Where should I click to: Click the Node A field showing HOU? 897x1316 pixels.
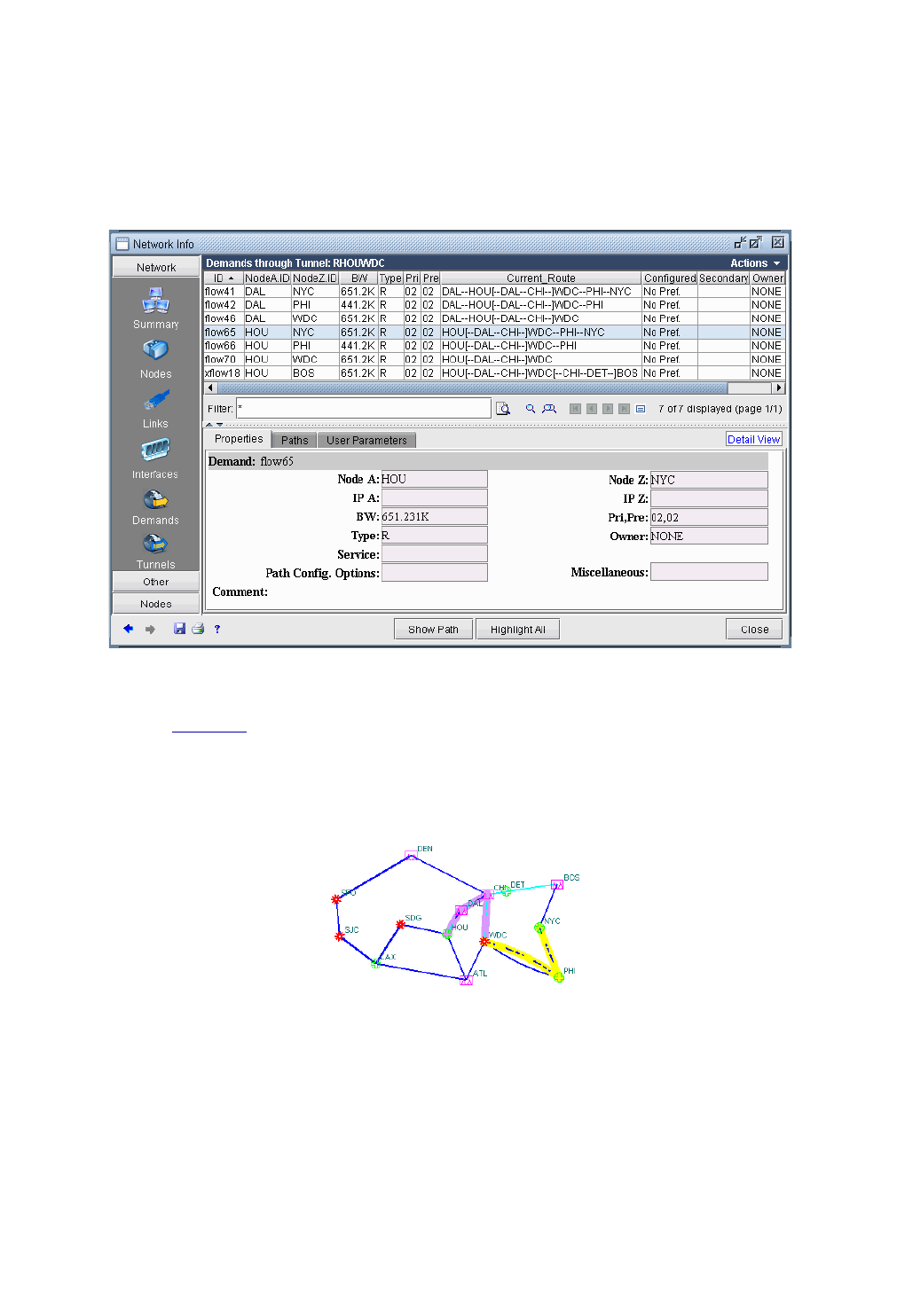(x=434, y=479)
